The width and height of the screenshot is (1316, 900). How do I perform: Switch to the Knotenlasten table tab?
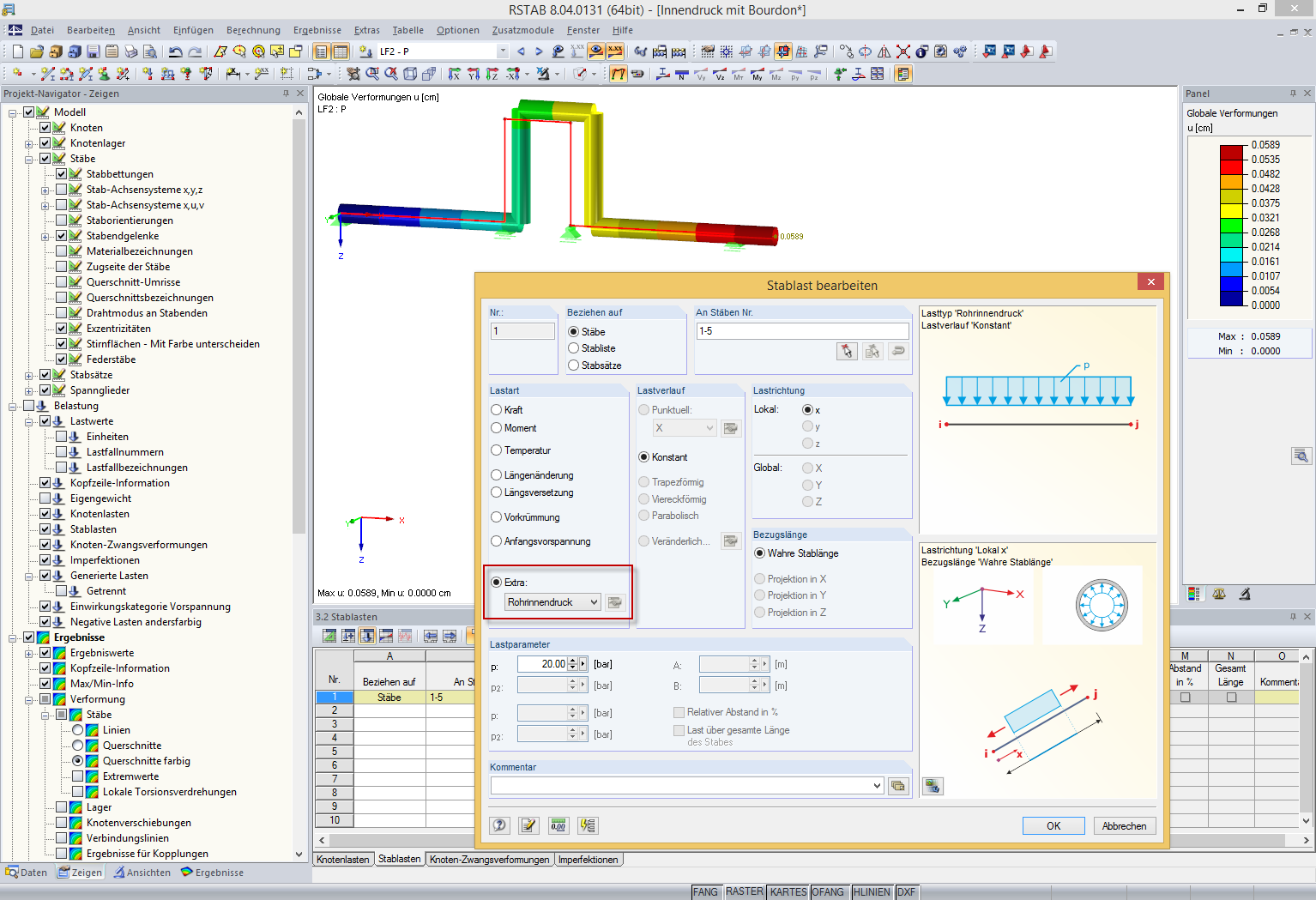point(343,860)
